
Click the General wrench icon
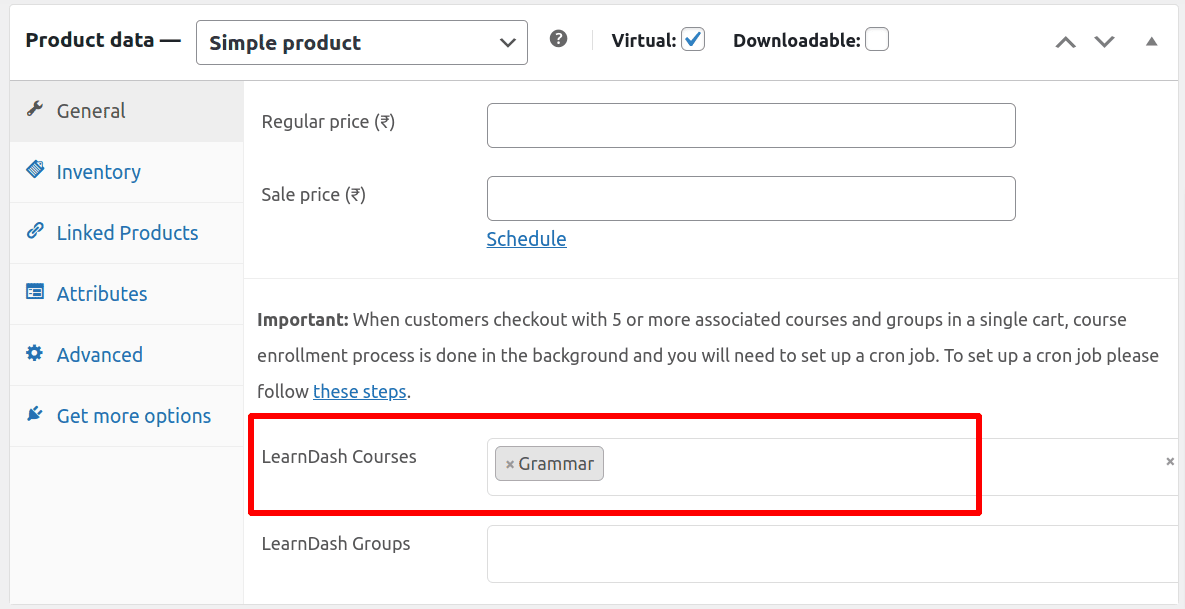coord(35,110)
